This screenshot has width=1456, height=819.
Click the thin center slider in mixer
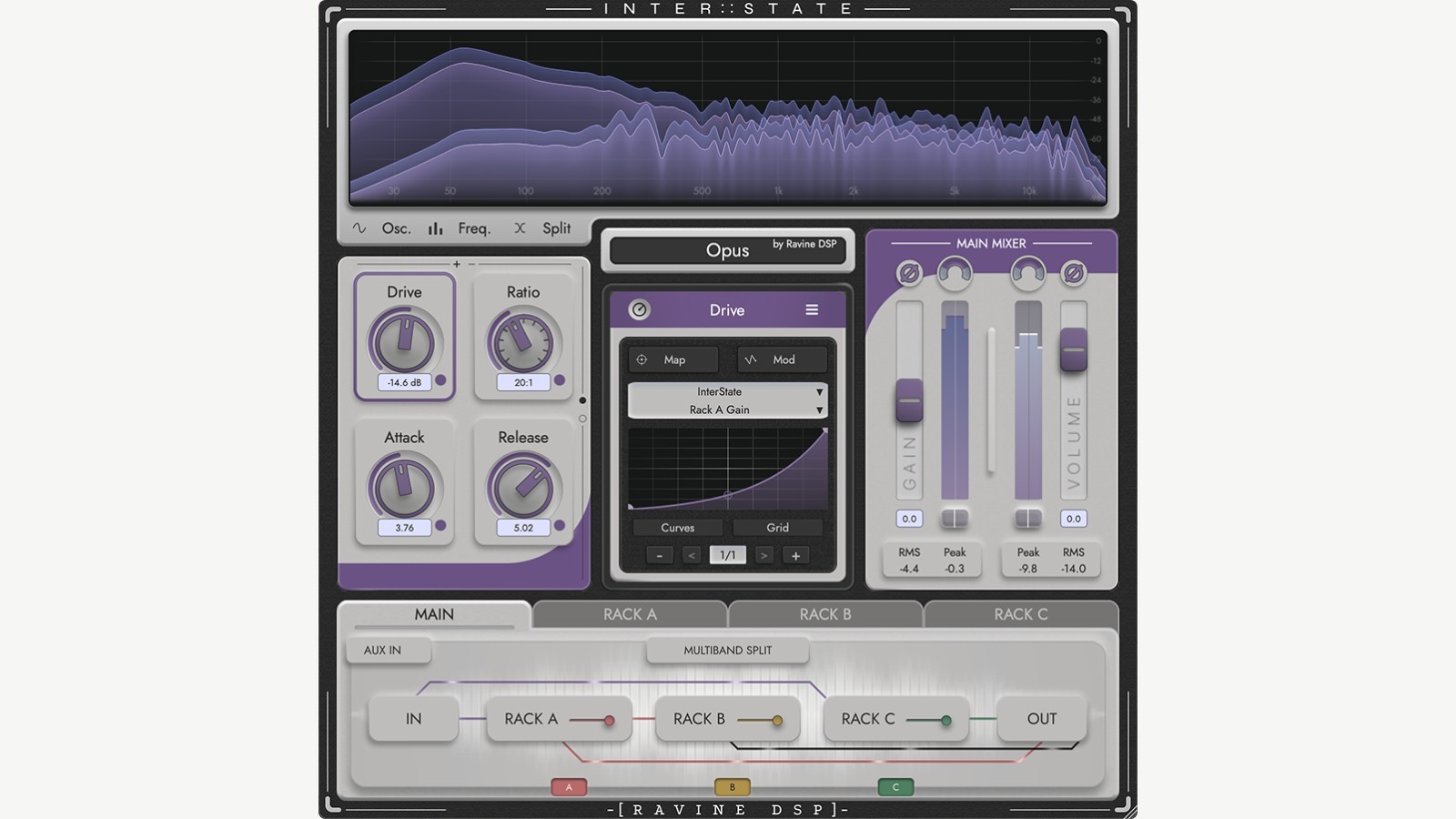click(x=991, y=400)
